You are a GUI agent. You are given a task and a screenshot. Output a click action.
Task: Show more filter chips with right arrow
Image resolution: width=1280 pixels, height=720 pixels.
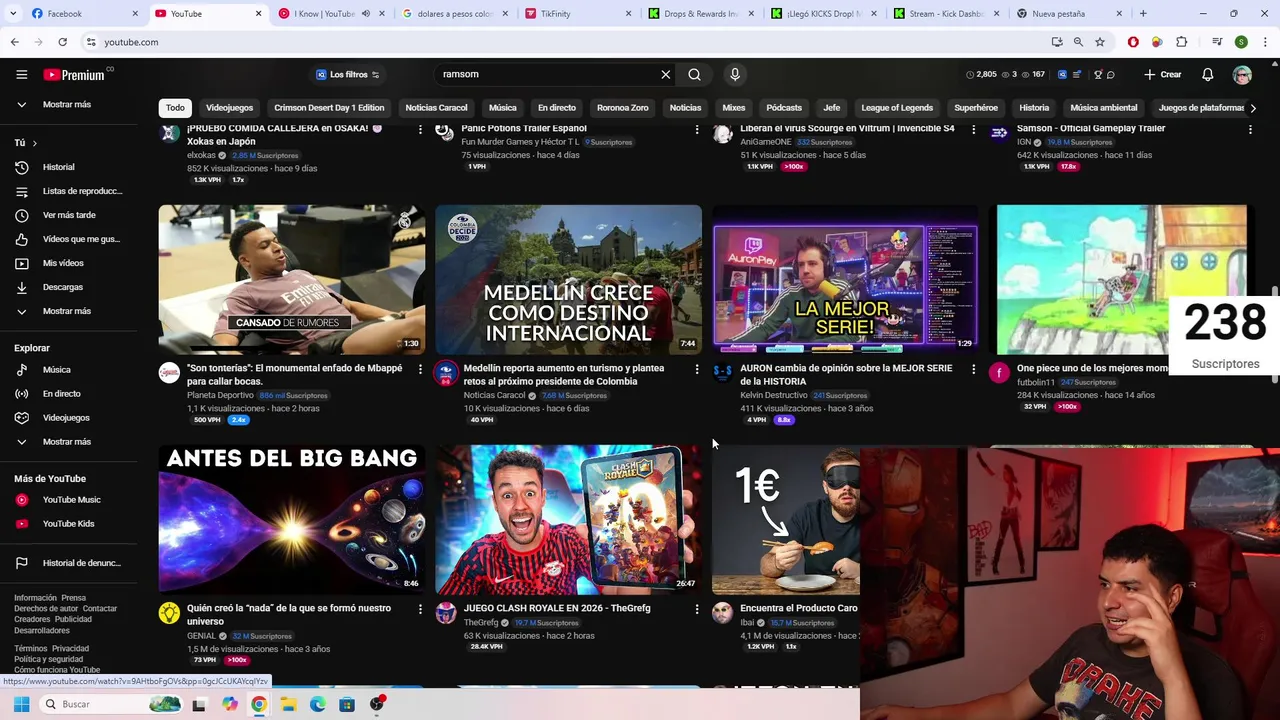(x=1253, y=107)
